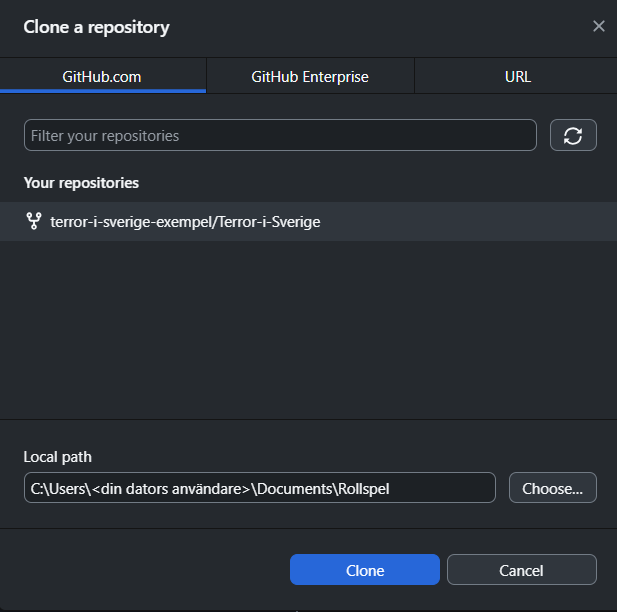Select the URL tab
The image size is (617, 612).
517,76
